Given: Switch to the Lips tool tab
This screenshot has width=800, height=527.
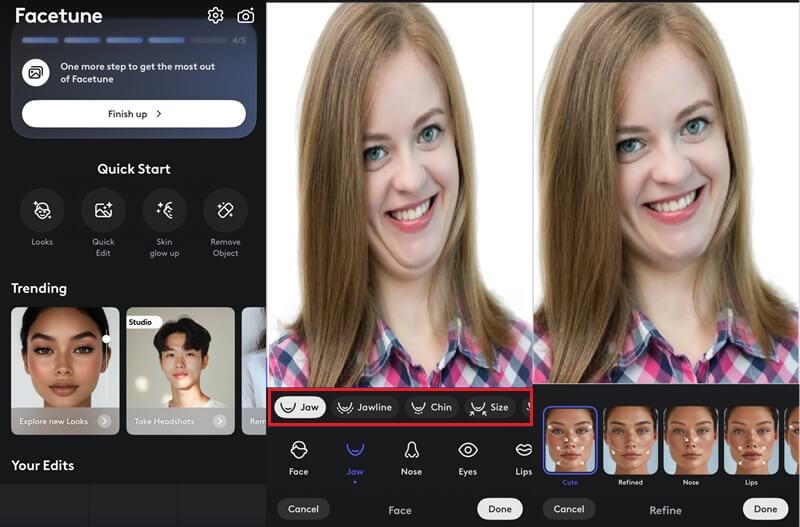Looking at the screenshot, I should [x=523, y=458].
